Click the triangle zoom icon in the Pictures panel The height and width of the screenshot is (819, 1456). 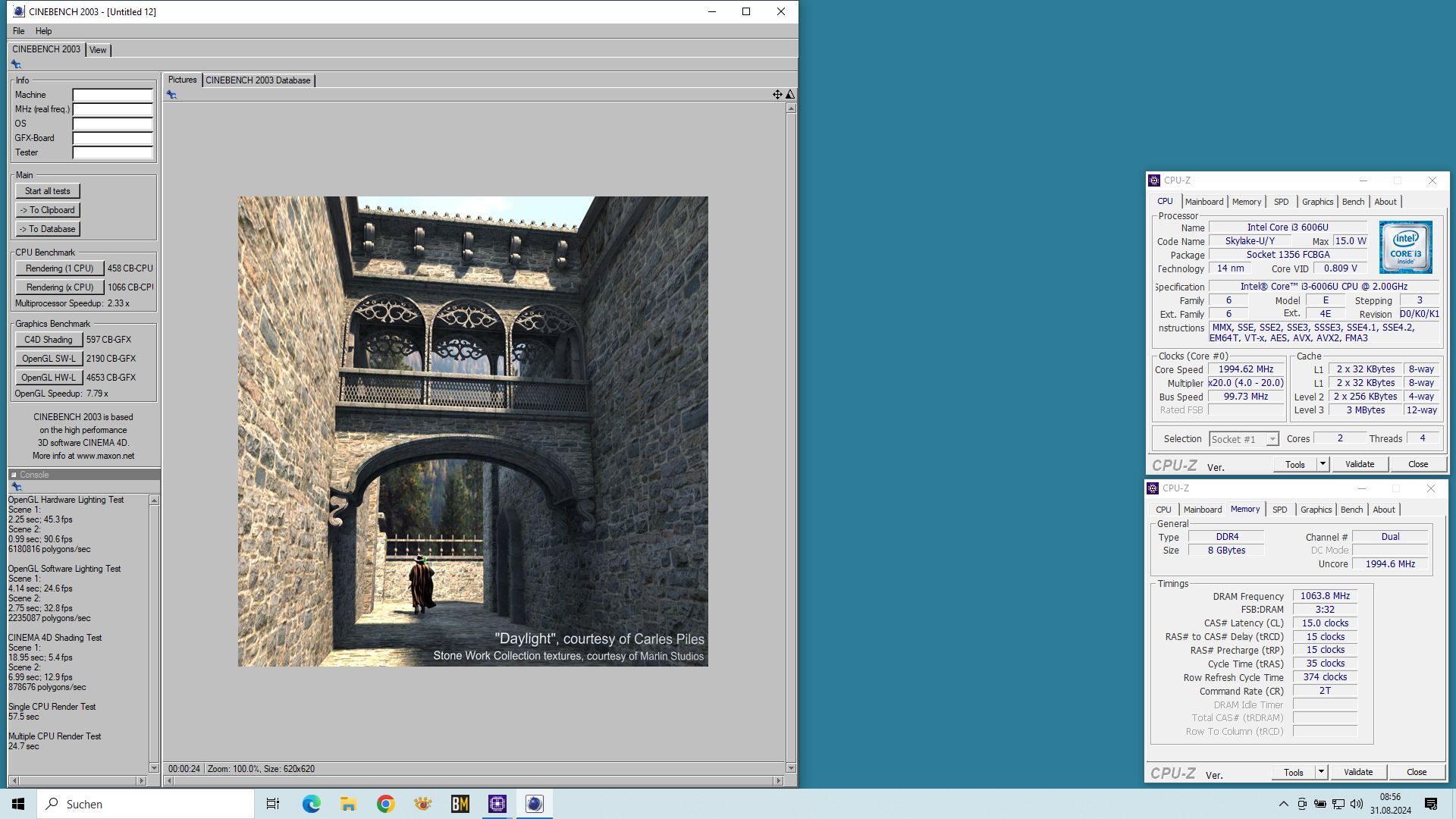tap(790, 95)
